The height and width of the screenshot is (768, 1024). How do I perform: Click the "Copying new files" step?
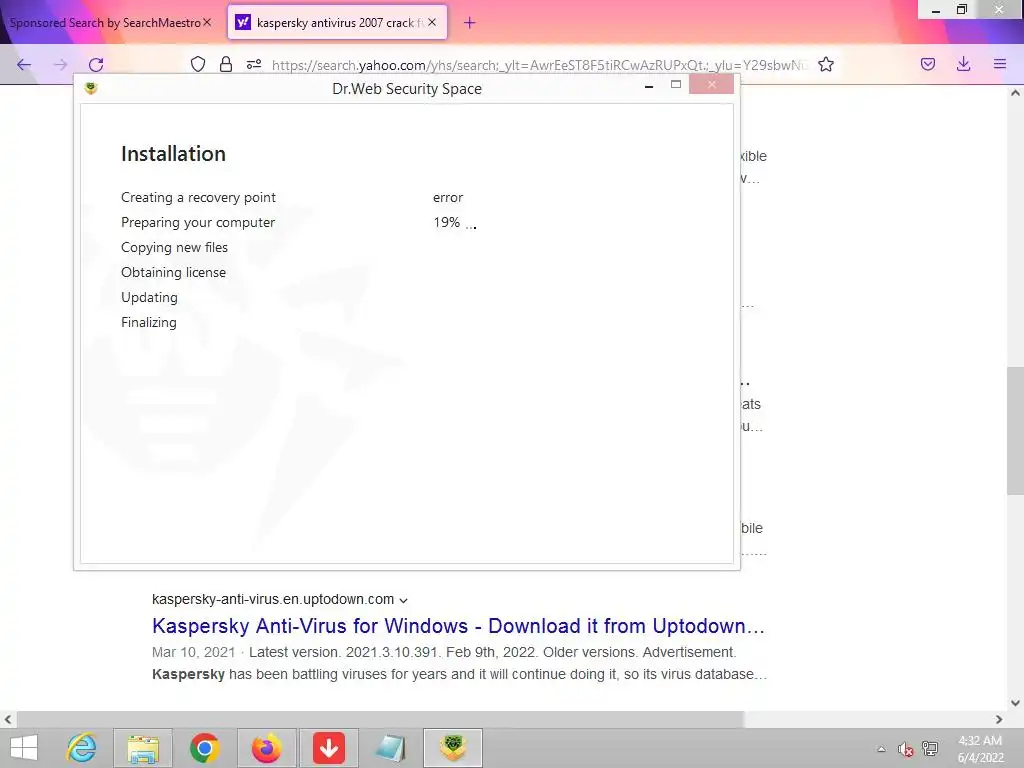pyautogui.click(x=174, y=248)
